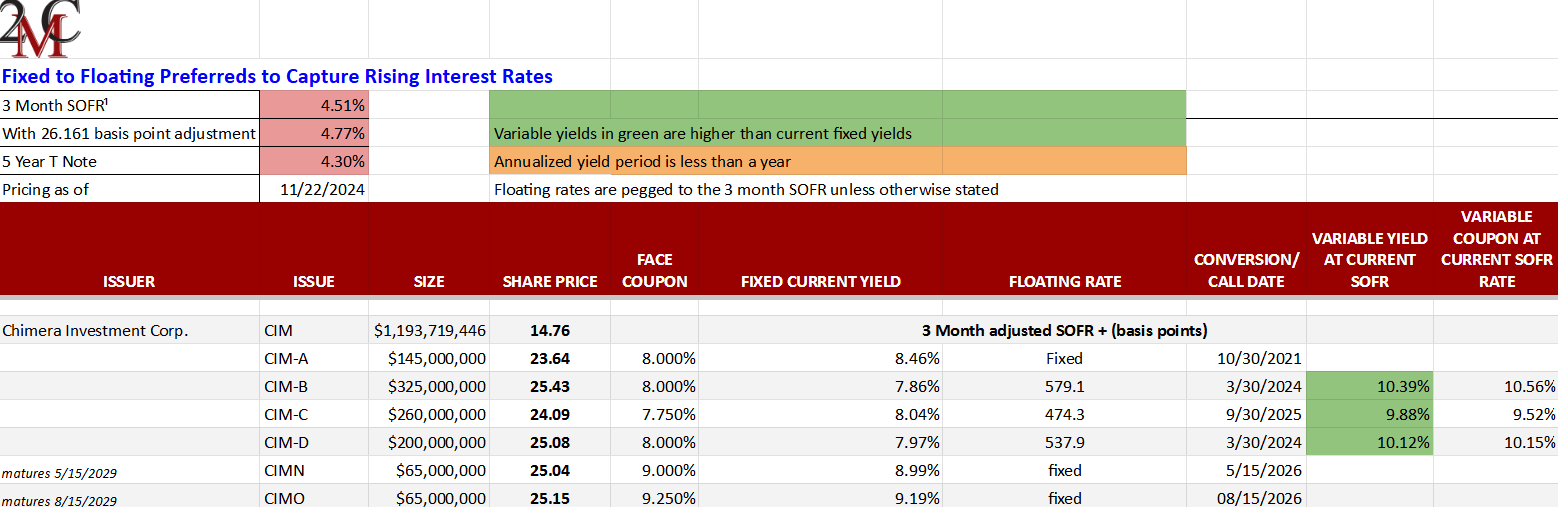The image size is (1558, 507).
Task: Click the 10.56% variable coupon cell
Action: 1496,386
